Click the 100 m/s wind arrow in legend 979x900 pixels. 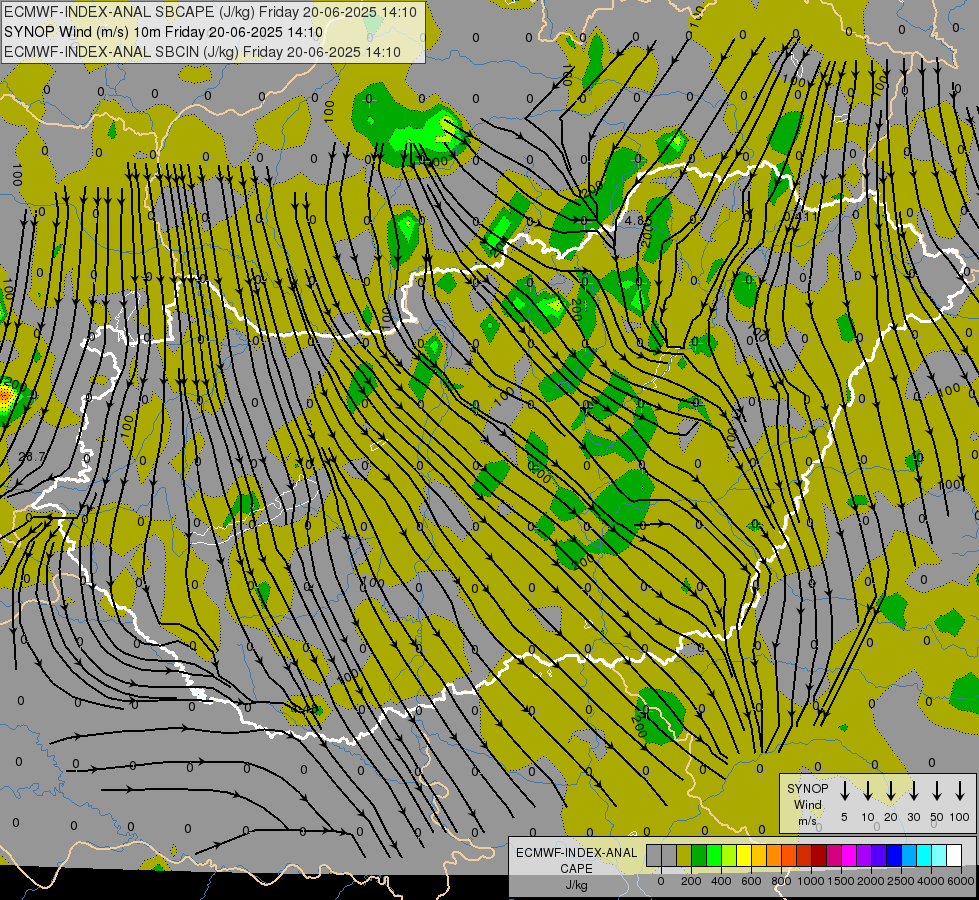(960, 791)
